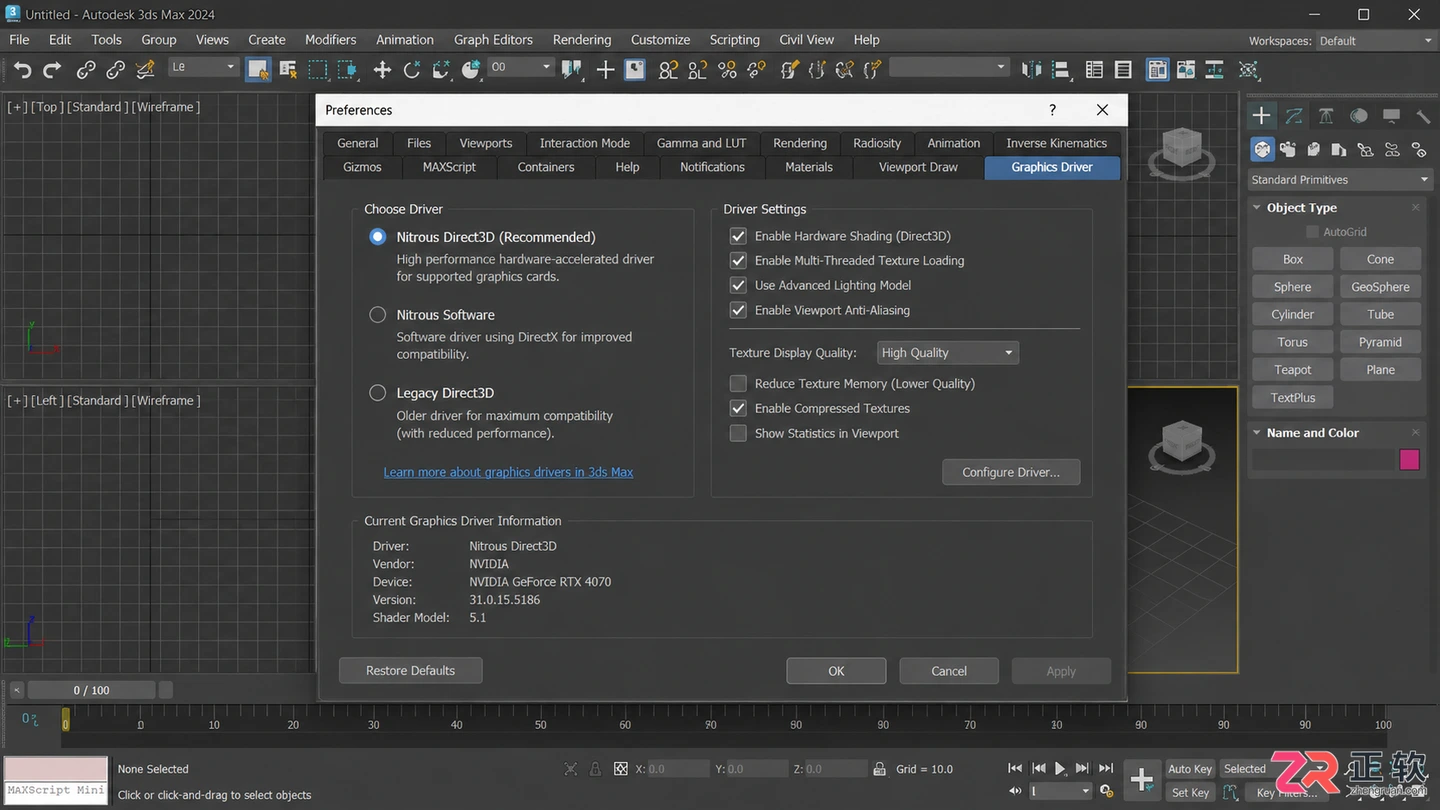Open the graphics drivers help link
This screenshot has height=810, width=1440.
click(508, 472)
